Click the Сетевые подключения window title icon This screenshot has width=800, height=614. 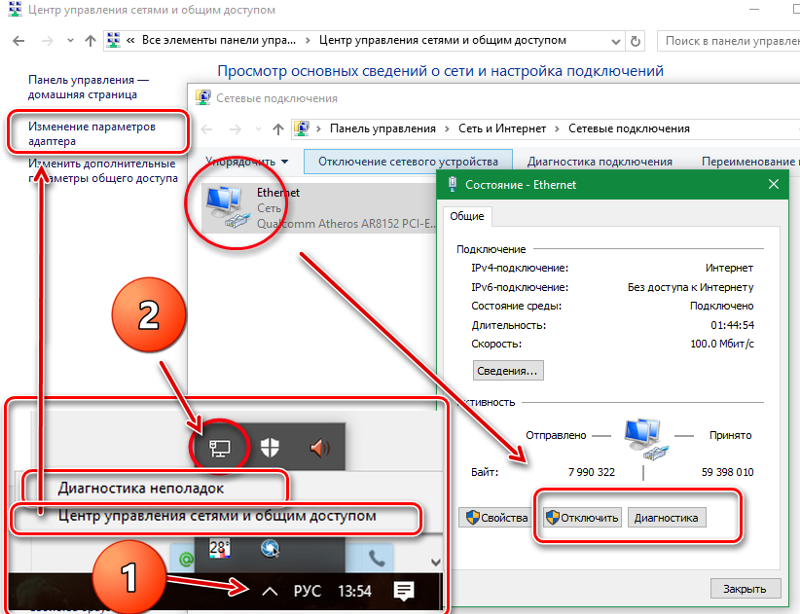pyautogui.click(x=203, y=97)
